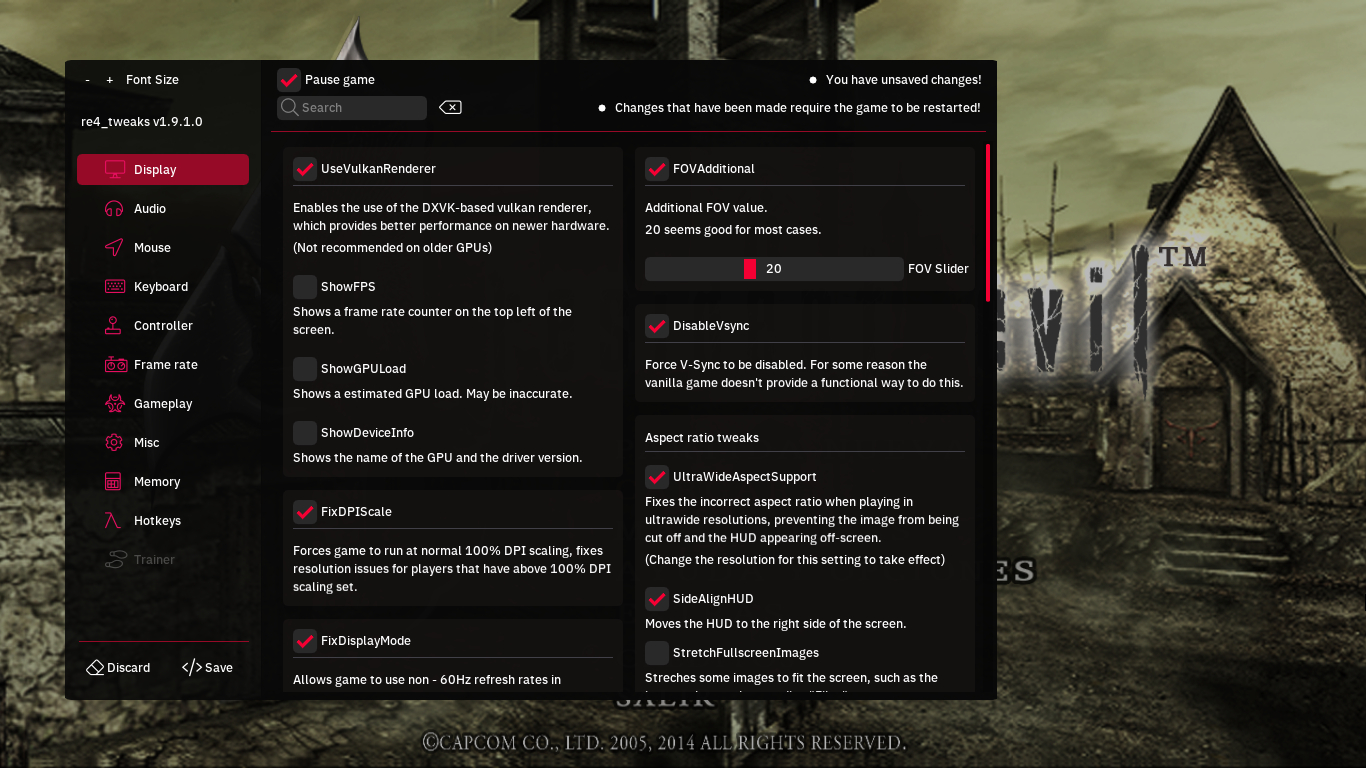This screenshot has height=768, width=1366.
Task: Save the configuration changes
Action: click(207, 667)
